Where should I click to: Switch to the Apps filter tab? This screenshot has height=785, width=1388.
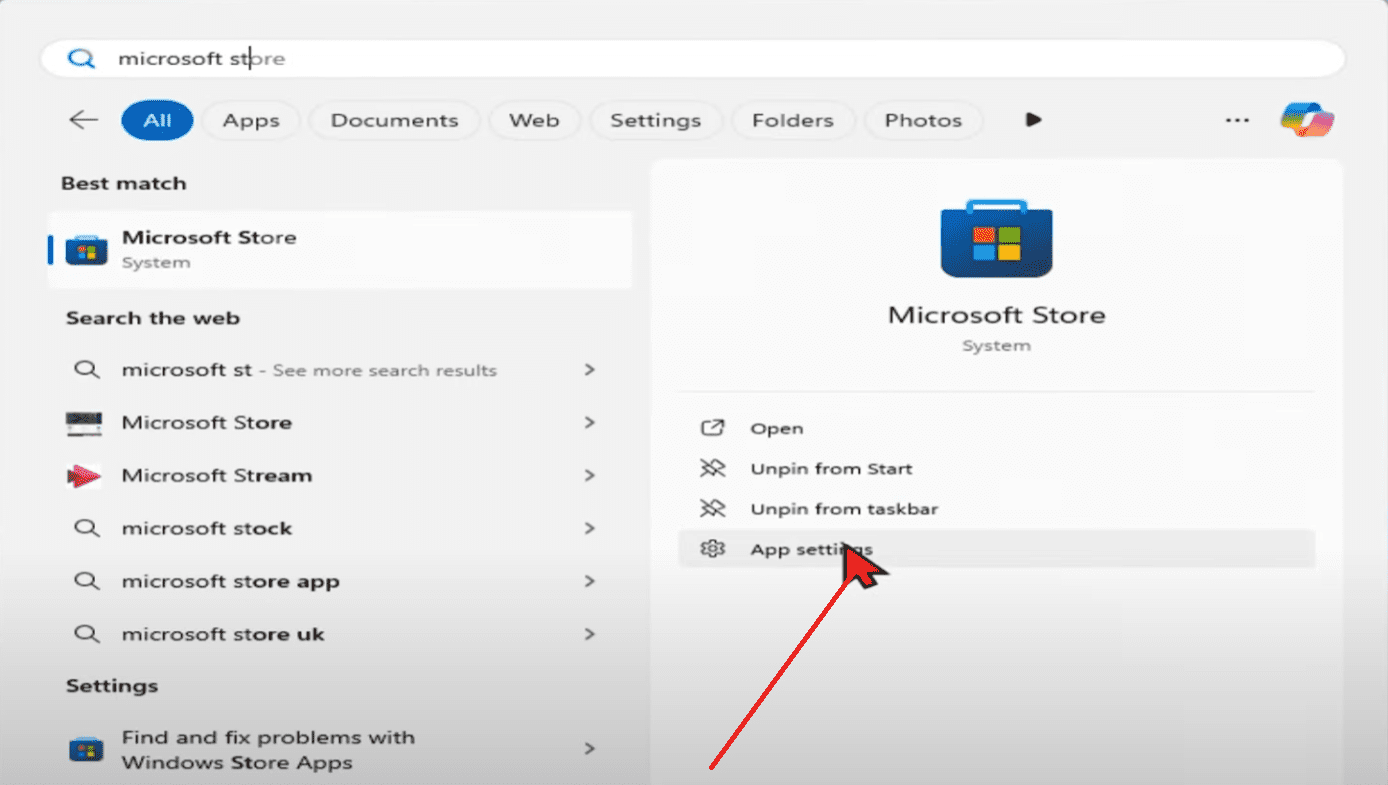251,120
